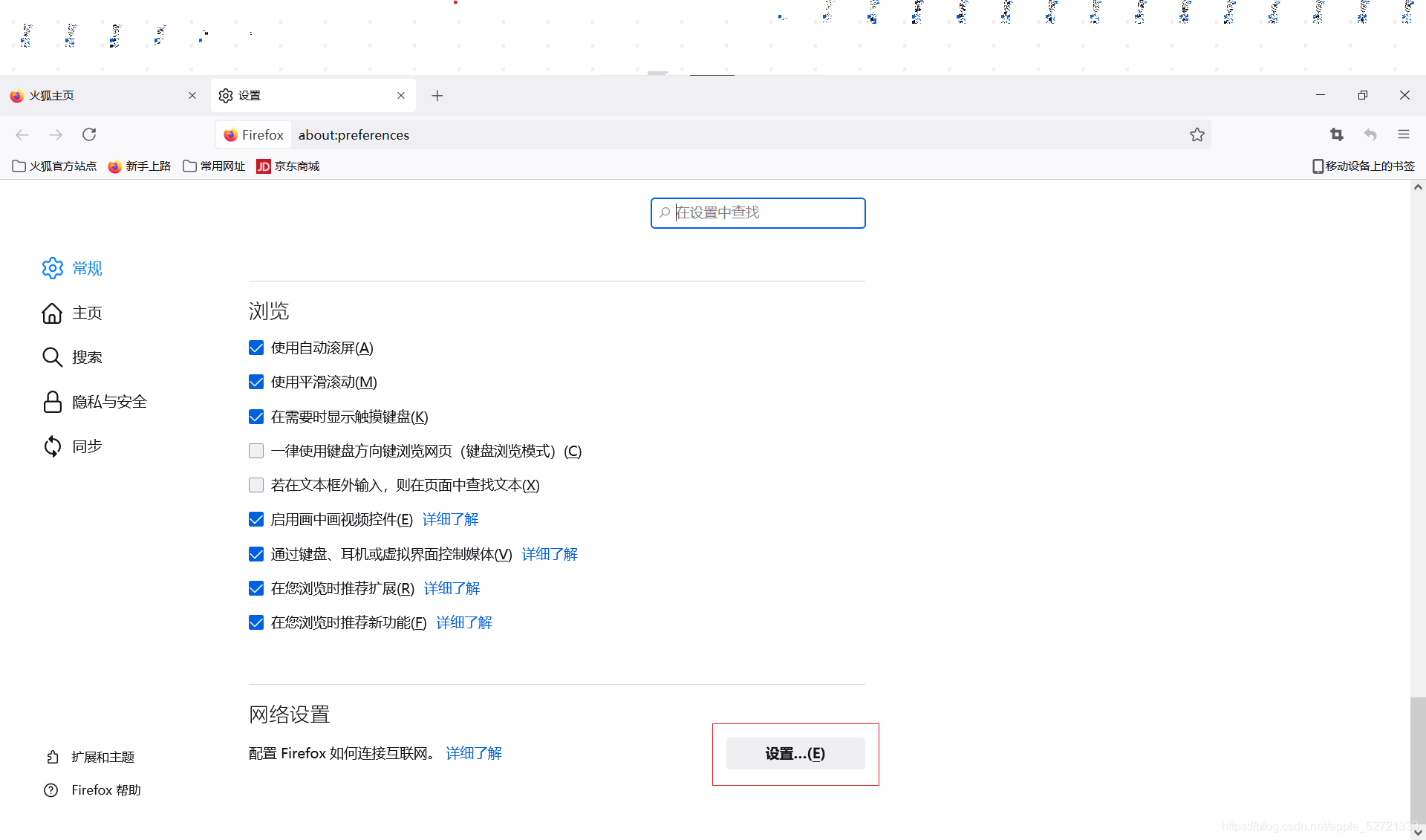Open 常规 settings category
The height and width of the screenshot is (840, 1426).
point(72,268)
